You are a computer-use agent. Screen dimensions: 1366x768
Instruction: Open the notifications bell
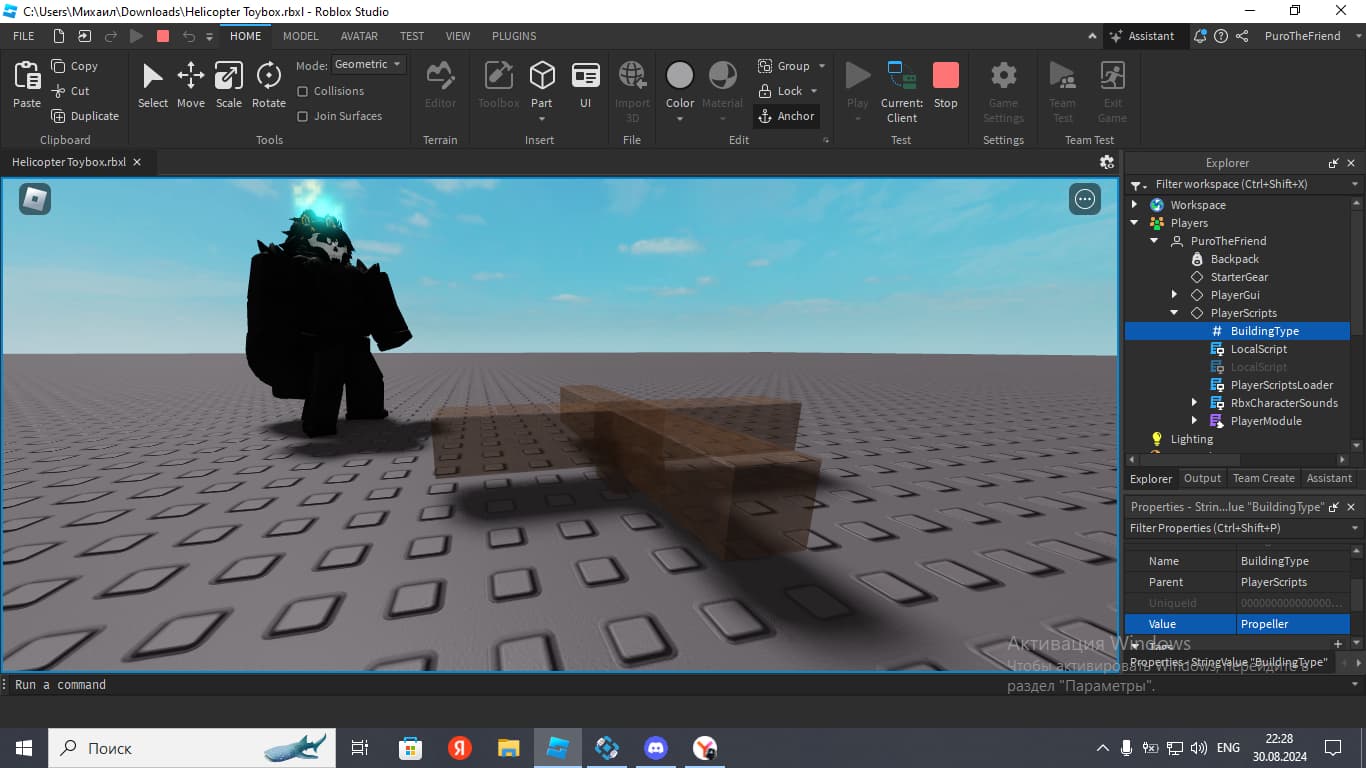click(x=1199, y=36)
